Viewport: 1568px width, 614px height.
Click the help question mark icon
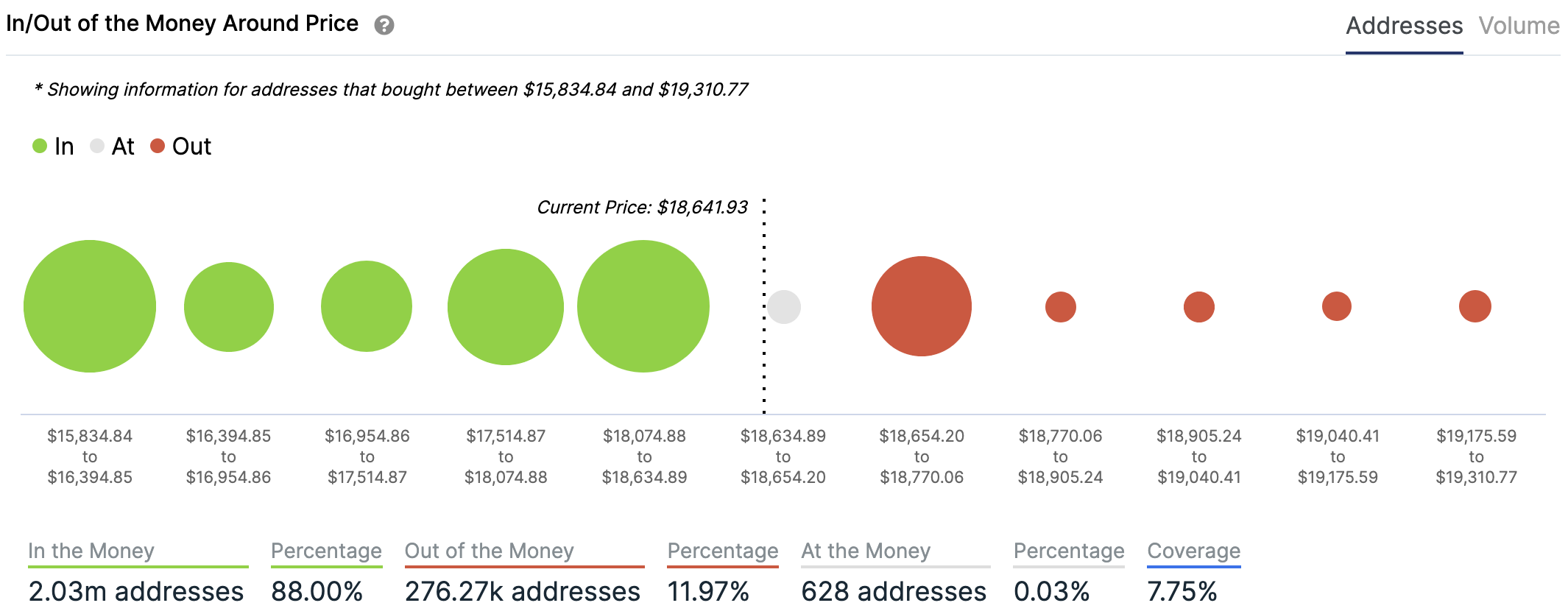pyautogui.click(x=384, y=26)
